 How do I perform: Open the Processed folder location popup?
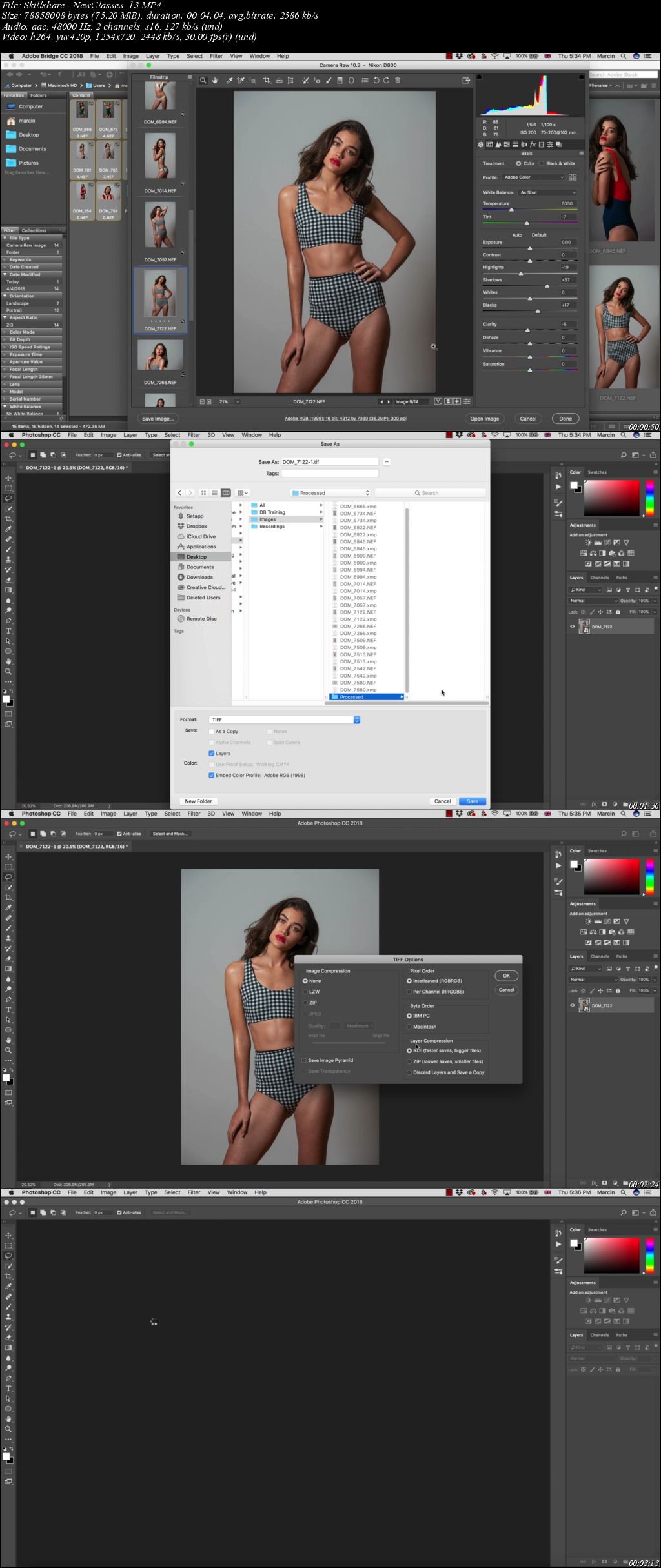click(330, 493)
